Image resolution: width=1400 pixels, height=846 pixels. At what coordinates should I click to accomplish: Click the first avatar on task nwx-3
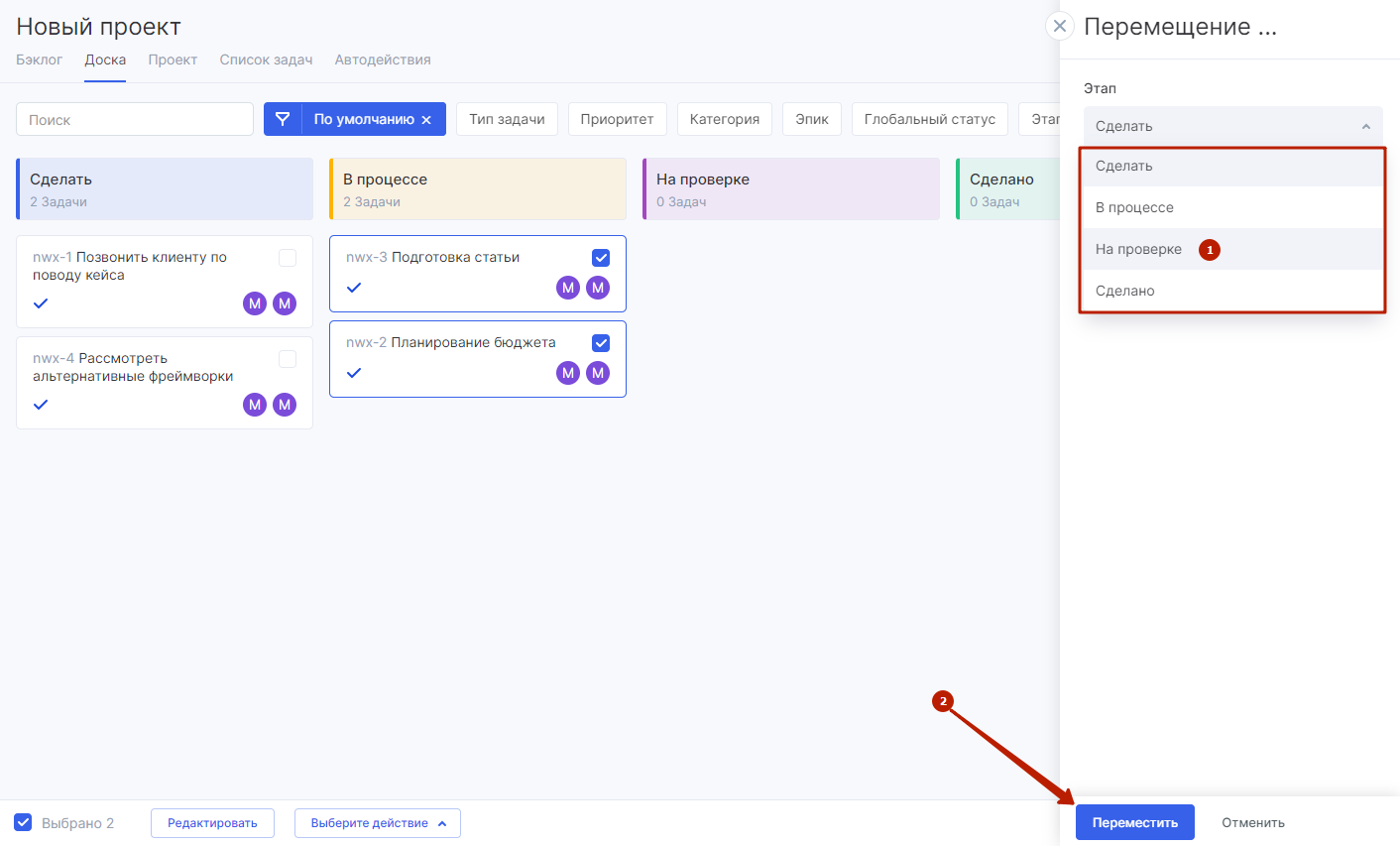pyautogui.click(x=568, y=288)
